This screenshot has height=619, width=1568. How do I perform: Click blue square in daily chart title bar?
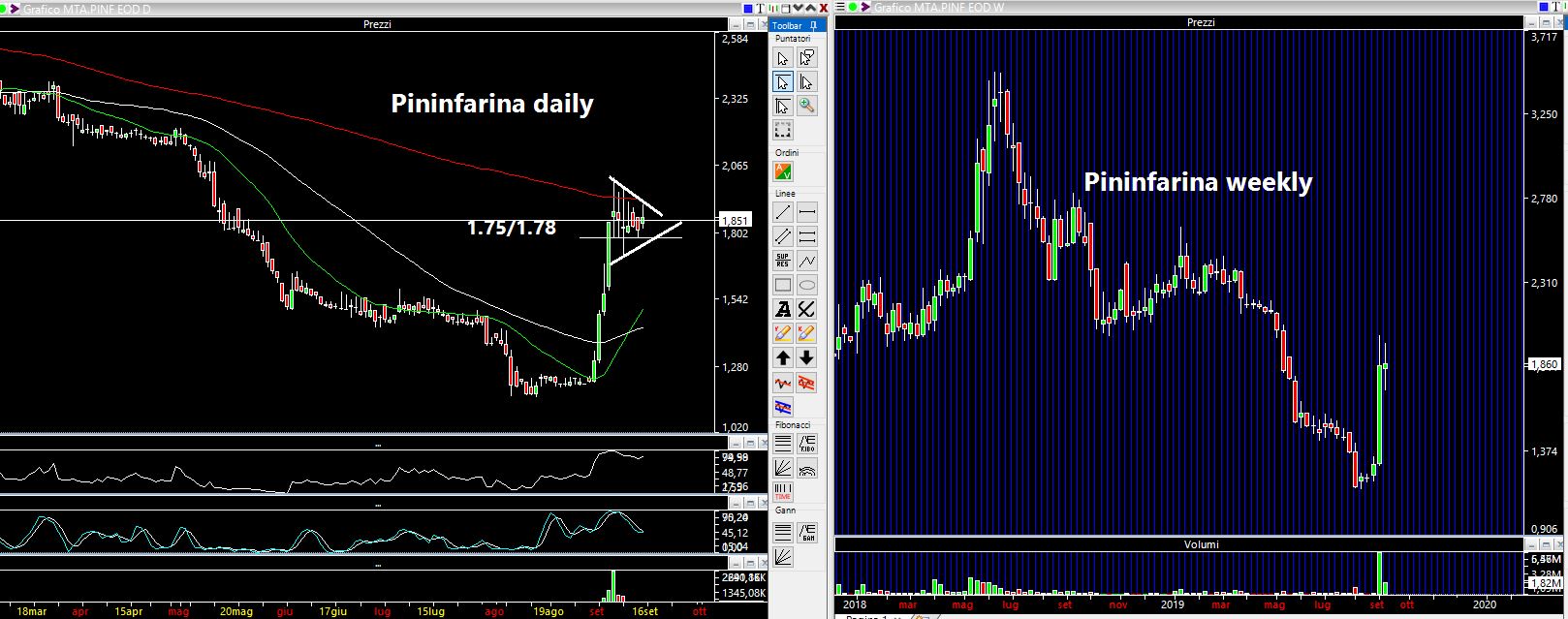[x=748, y=8]
